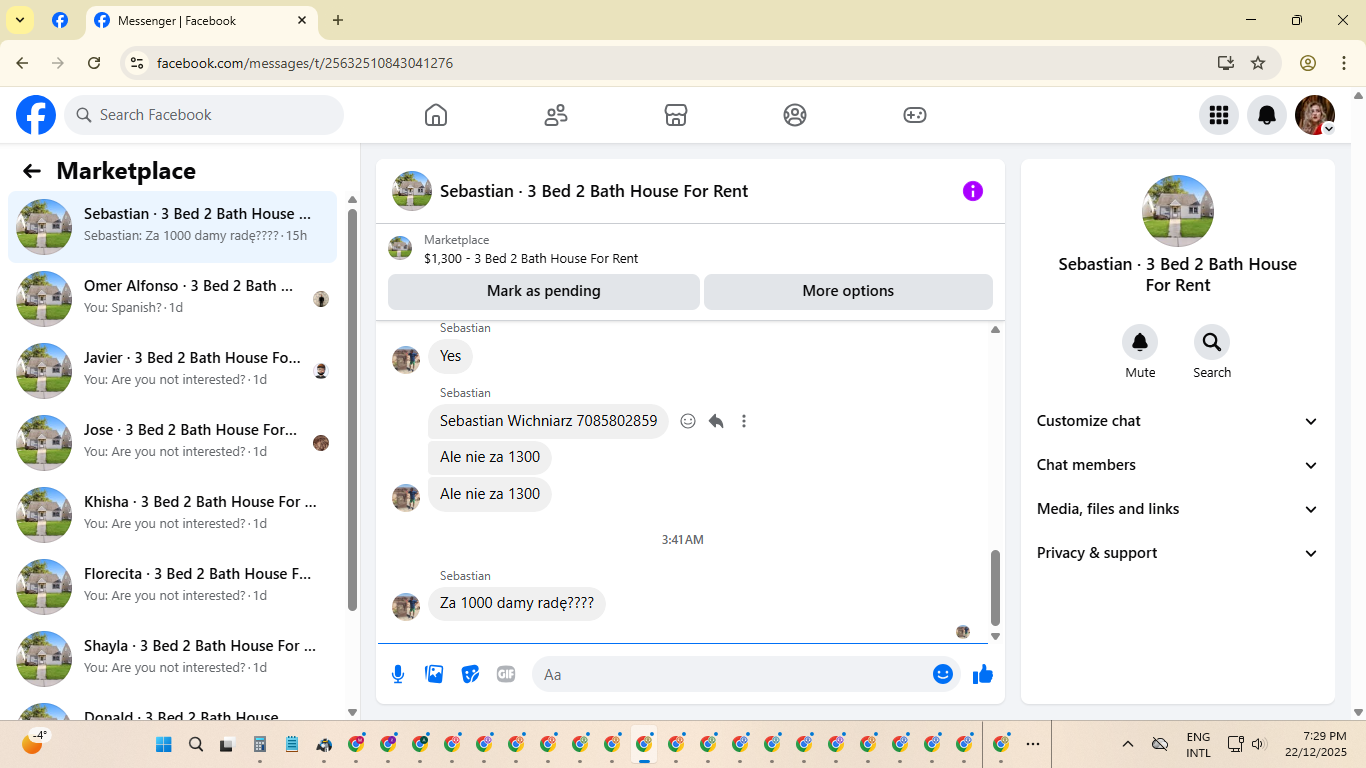This screenshot has width=1366, height=768.
Task: Open Windows taskbar search
Action: click(x=196, y=744)
